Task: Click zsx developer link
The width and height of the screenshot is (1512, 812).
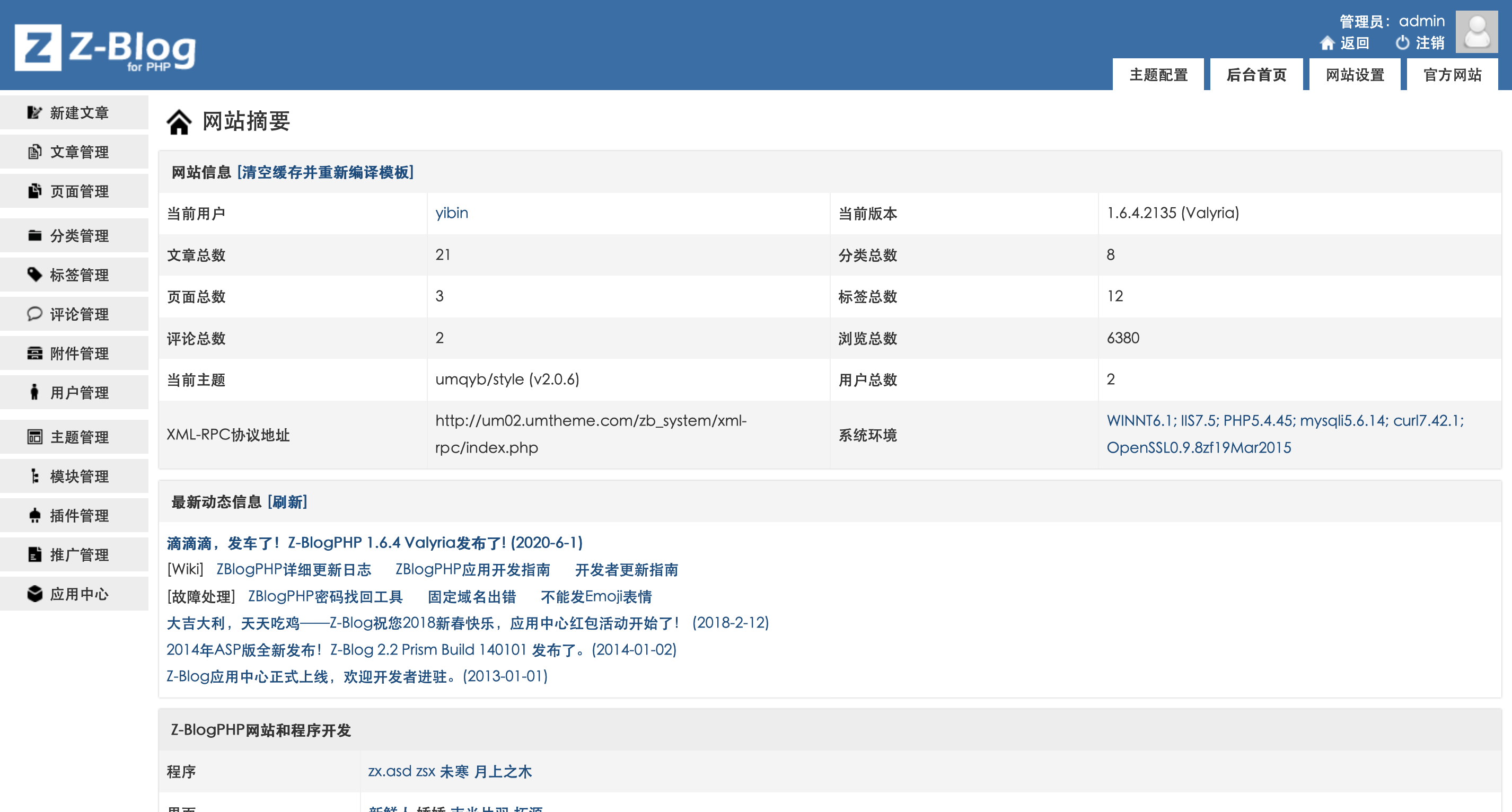Action: coord(426,772)
